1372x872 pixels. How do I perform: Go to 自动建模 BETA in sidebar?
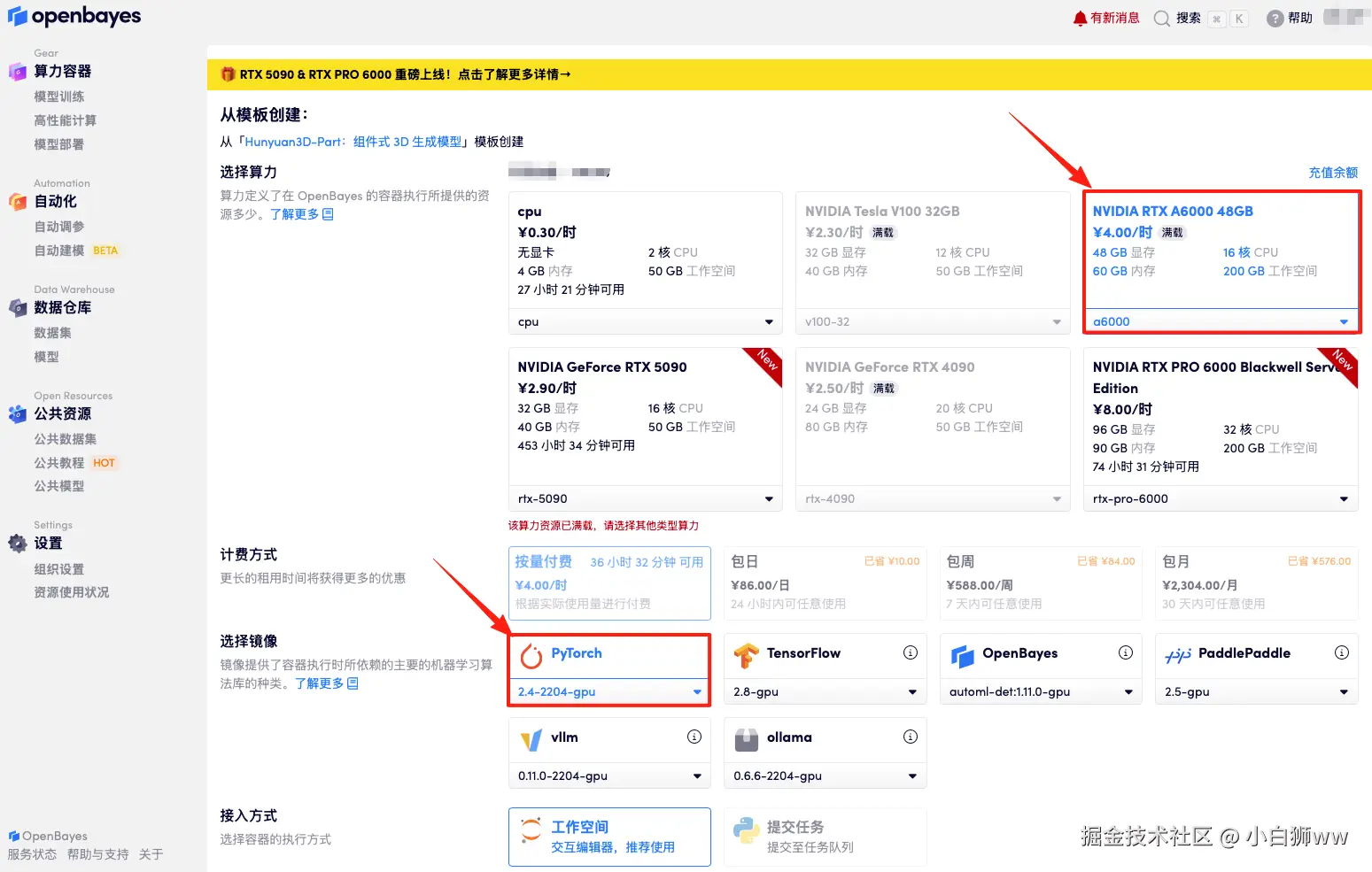(x=76, y=251)
